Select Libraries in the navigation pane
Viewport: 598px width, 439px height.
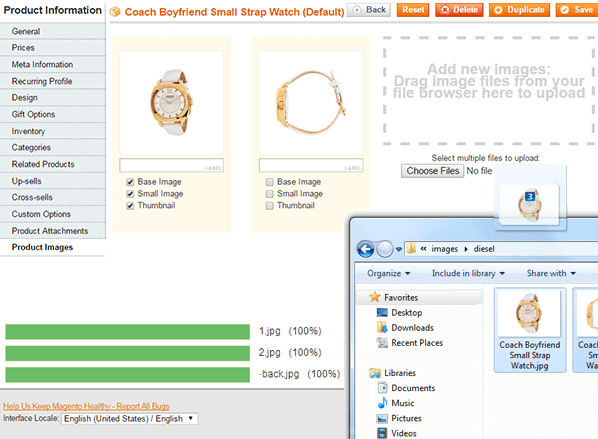click(393, 373)
